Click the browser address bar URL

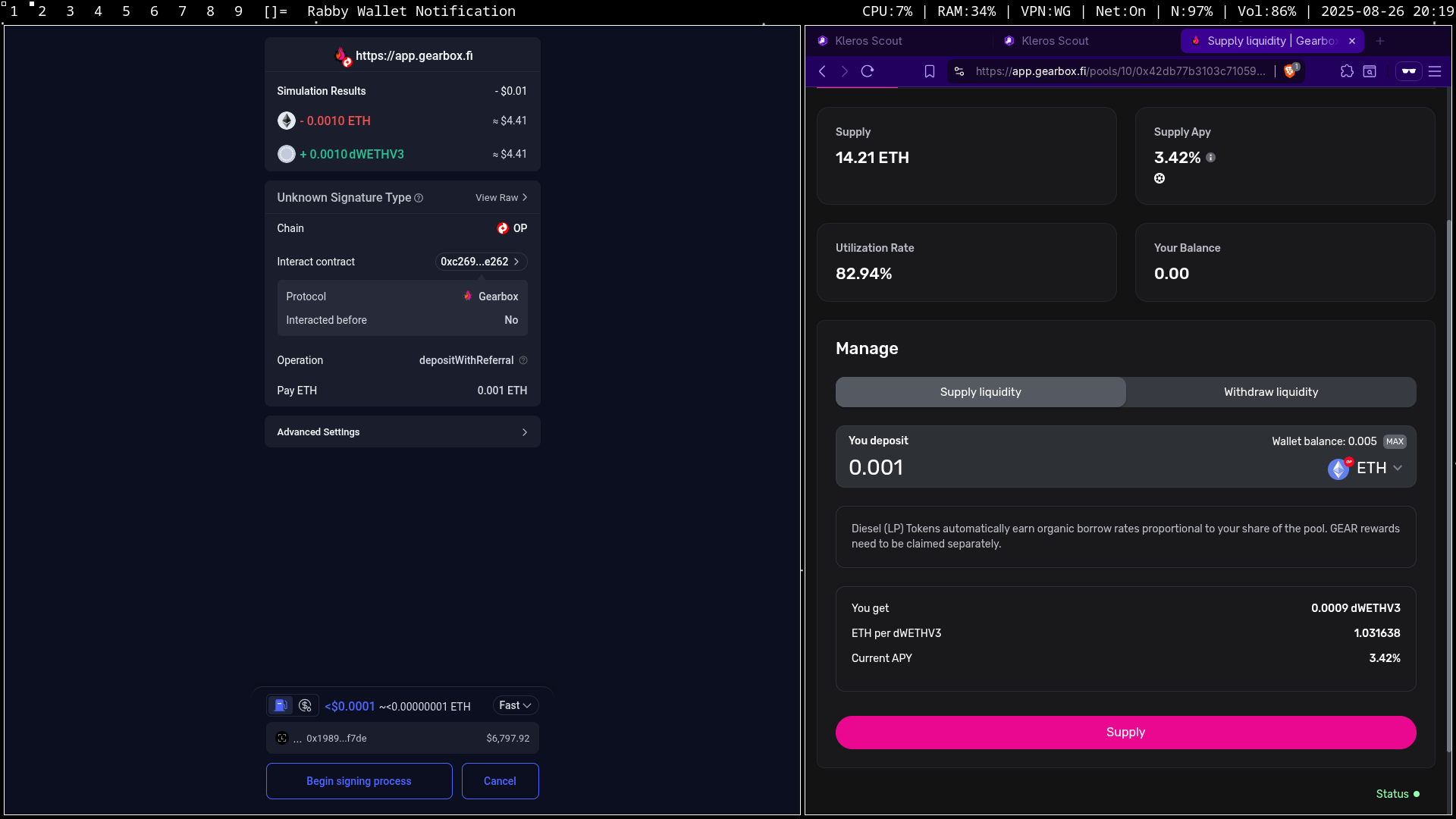point(1120,71)
